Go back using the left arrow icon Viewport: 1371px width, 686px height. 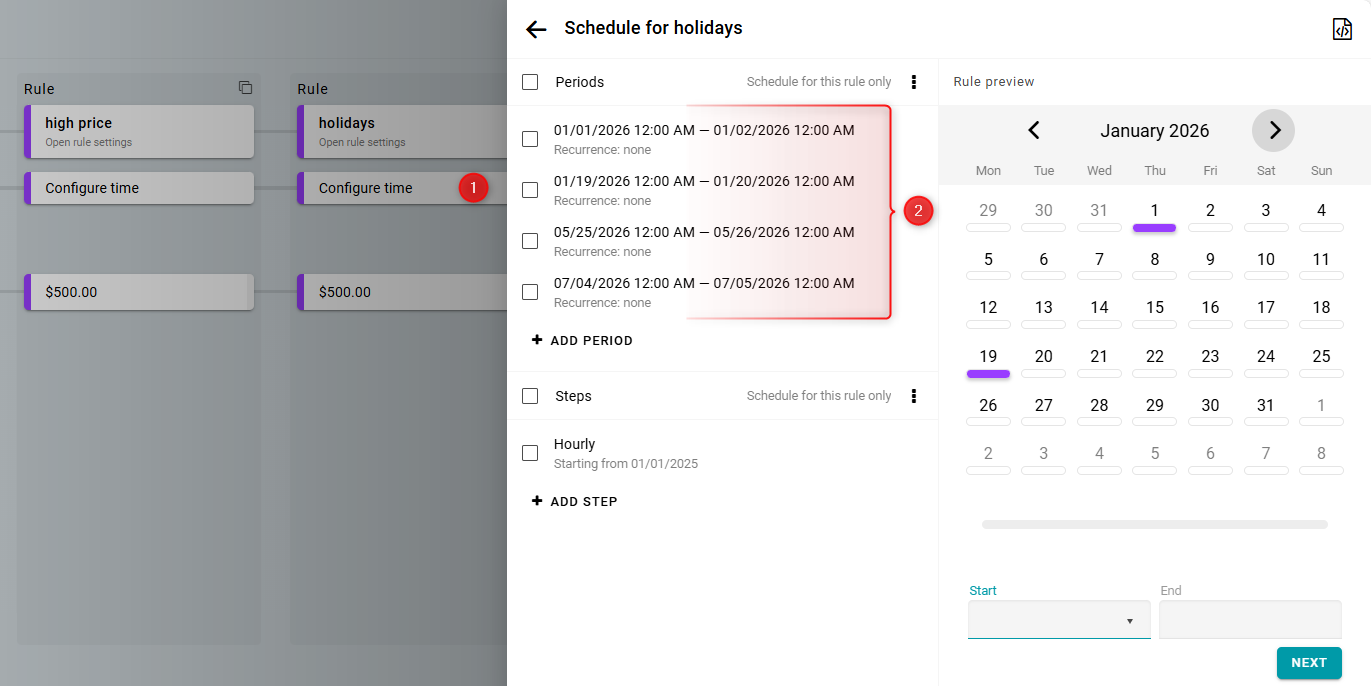pyautogui.click(x=536, y=29)
